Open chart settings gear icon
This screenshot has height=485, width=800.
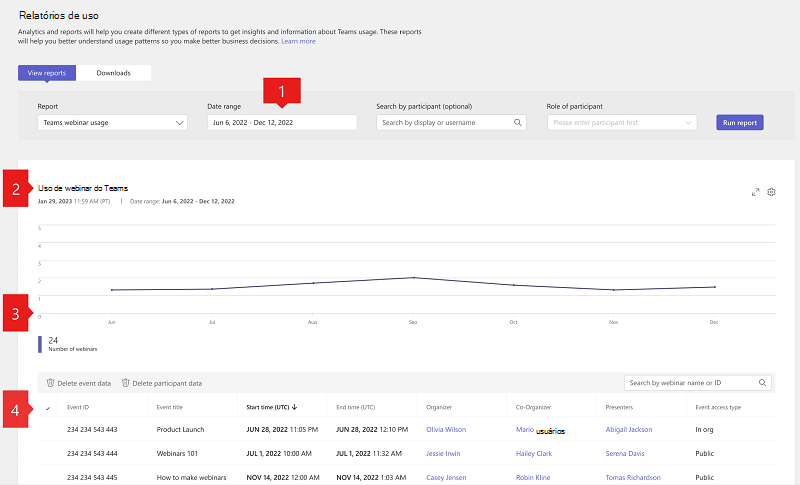771,192
